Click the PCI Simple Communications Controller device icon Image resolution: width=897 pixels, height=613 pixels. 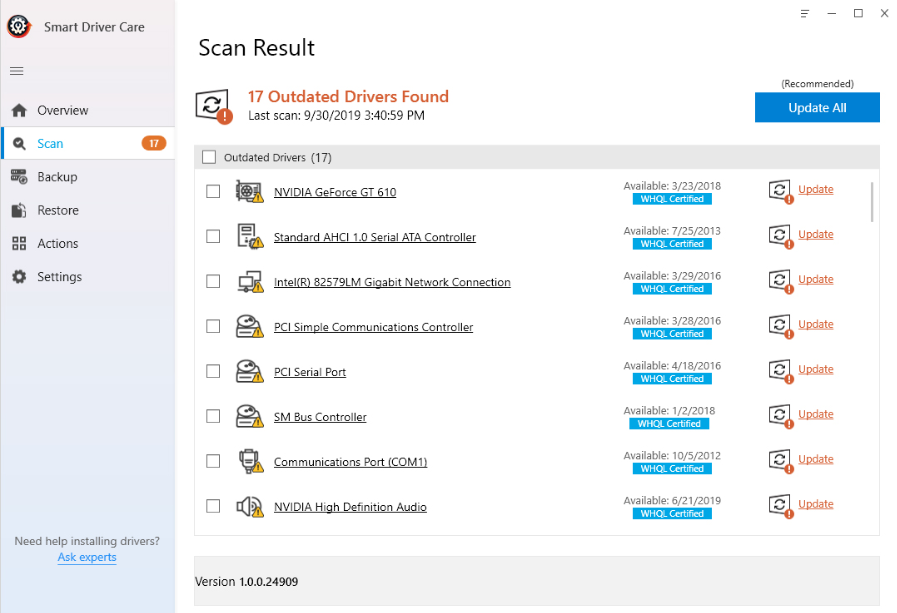pyautogui.click(x=249, y=327)
